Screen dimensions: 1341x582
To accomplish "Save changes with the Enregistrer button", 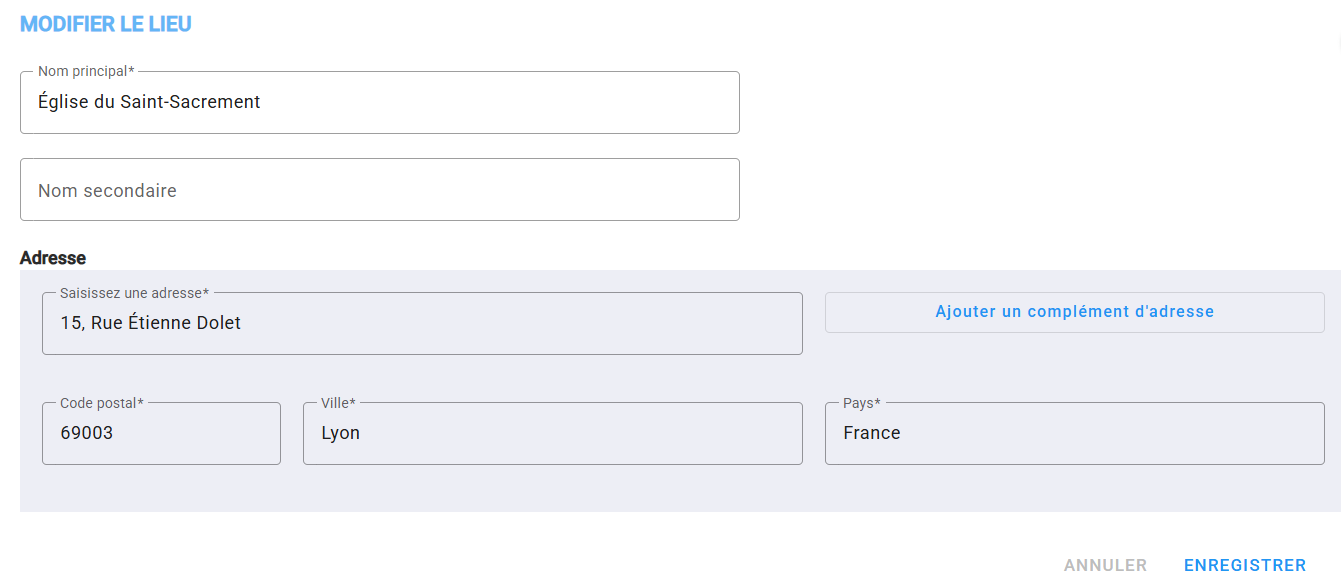I will tap(1245, 565).
